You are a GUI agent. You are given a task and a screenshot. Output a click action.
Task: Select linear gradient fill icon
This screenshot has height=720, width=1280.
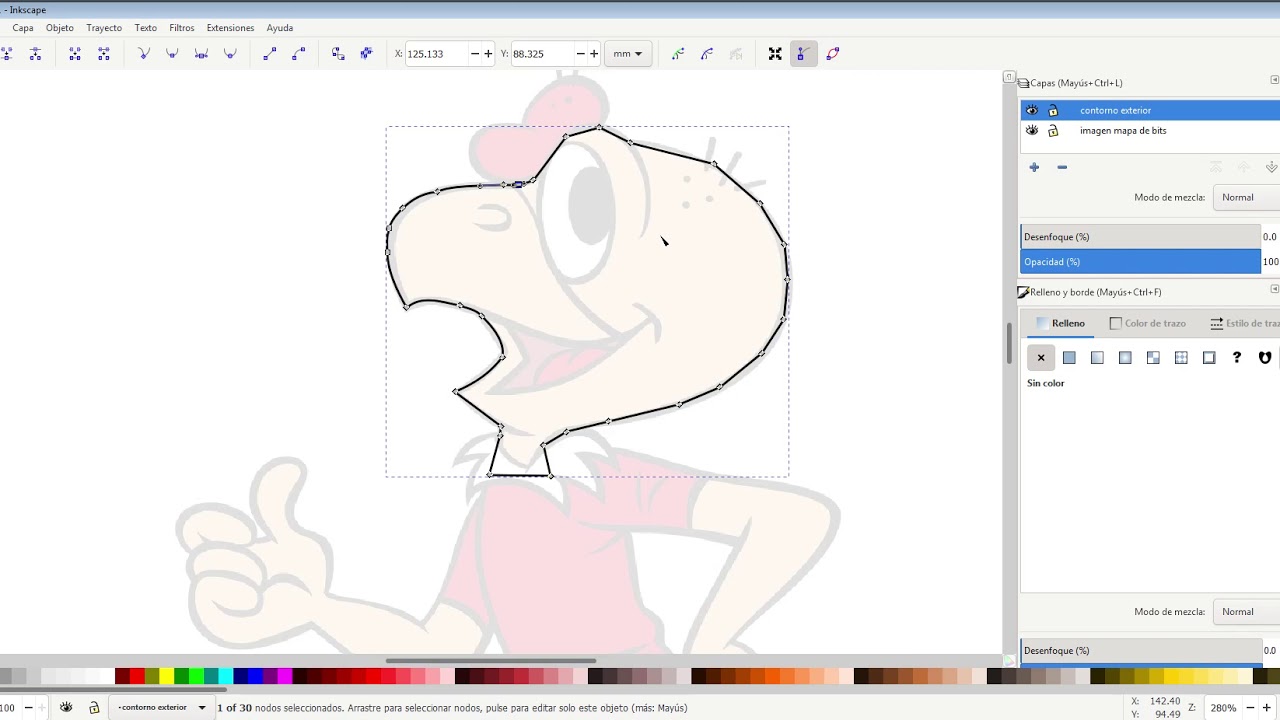click(x=1097, y=357)
